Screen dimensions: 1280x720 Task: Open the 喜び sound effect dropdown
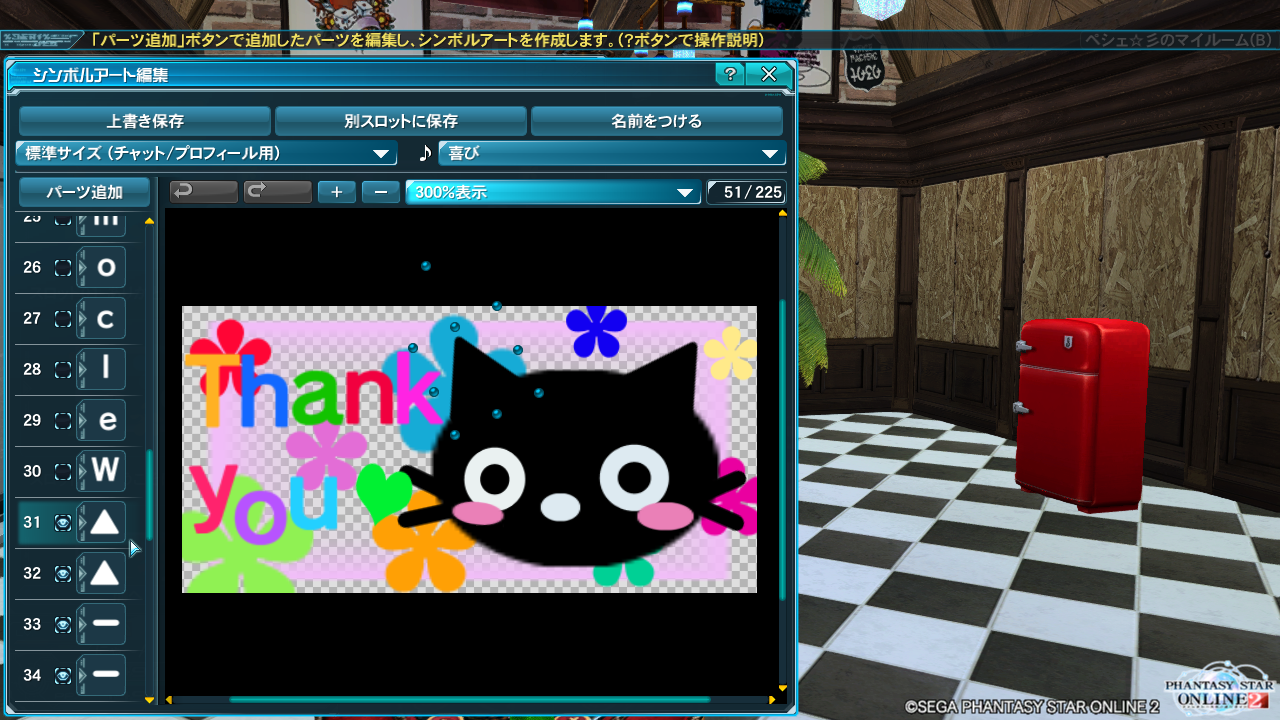click(612, 153)
